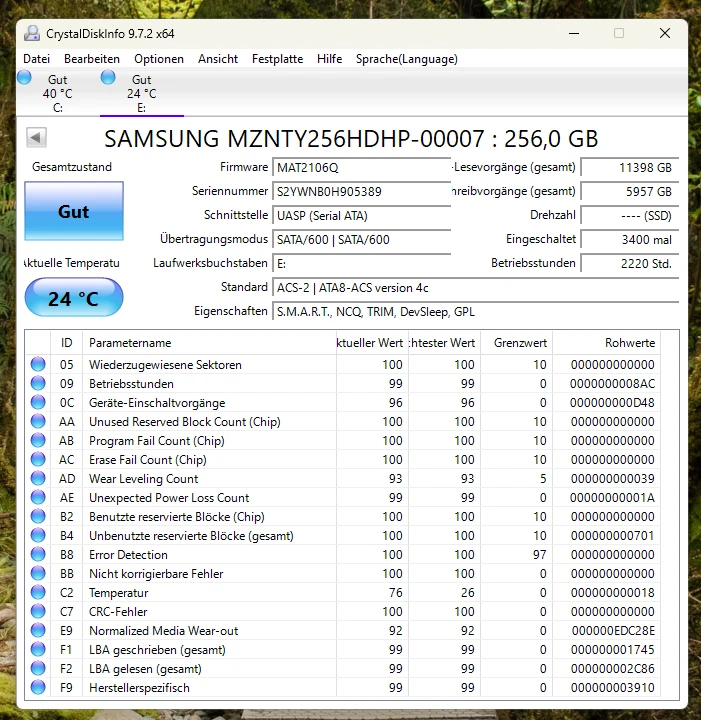Click the Gut health status button
701x720 pixels.
click(x=74, y=211)
